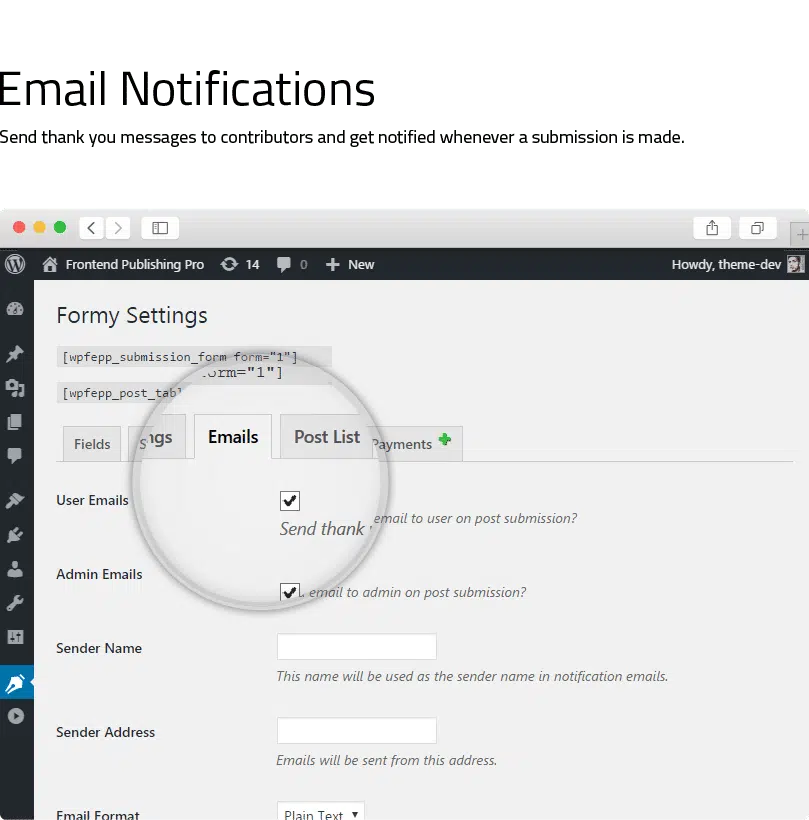Click the WordPress logo in admin bar
This screenshot has height=820, width=809.
15,264
